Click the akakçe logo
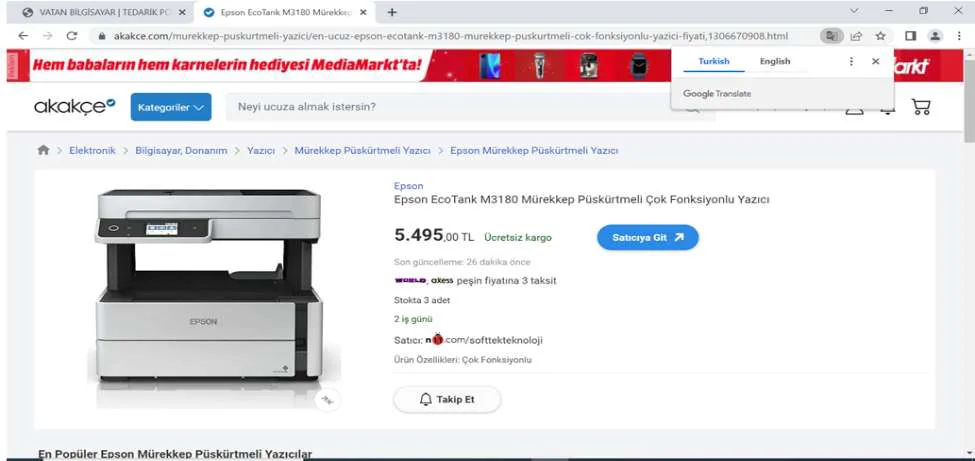 (x=75, y=106)
